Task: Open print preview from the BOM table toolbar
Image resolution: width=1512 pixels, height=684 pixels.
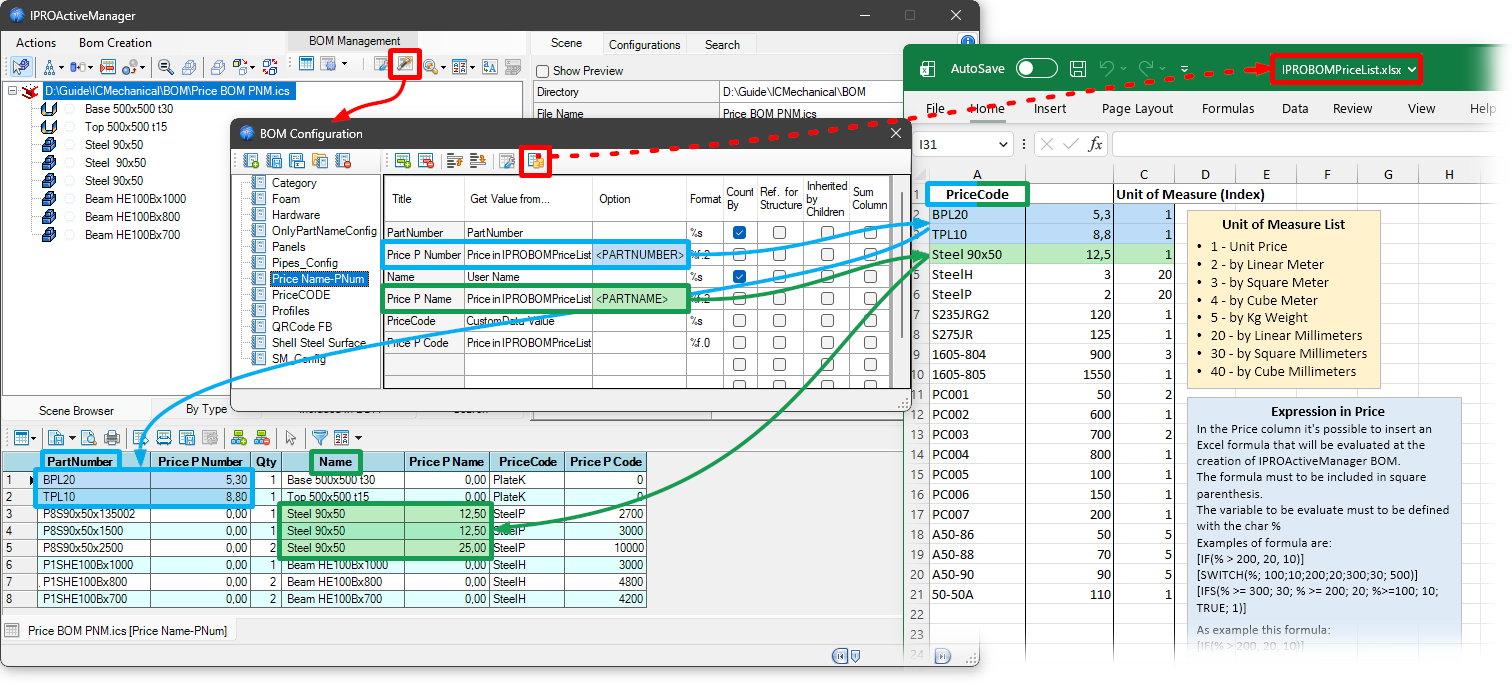Action: coord(87,437)
